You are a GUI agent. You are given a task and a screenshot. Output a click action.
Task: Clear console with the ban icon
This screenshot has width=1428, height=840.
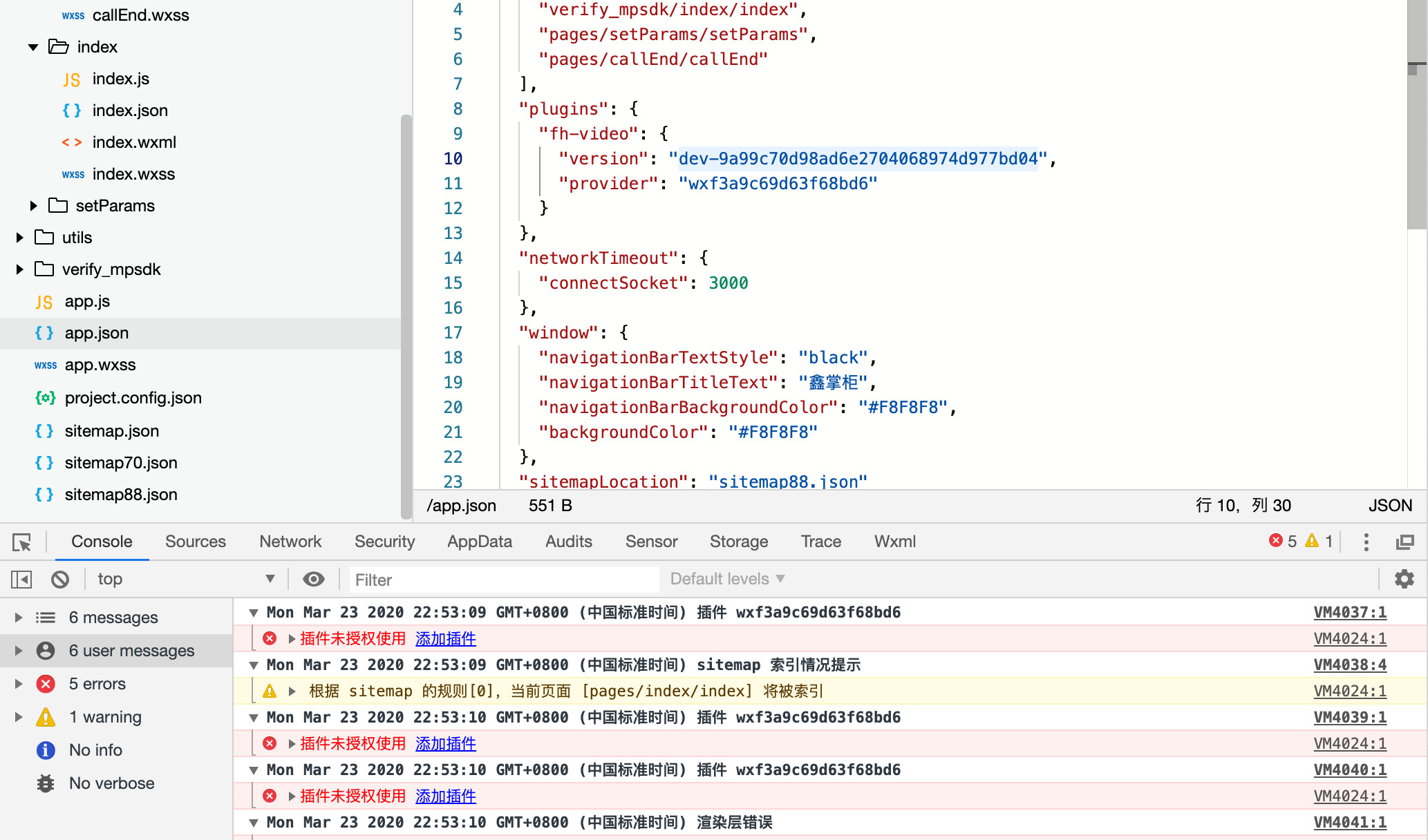coord(60,579)
